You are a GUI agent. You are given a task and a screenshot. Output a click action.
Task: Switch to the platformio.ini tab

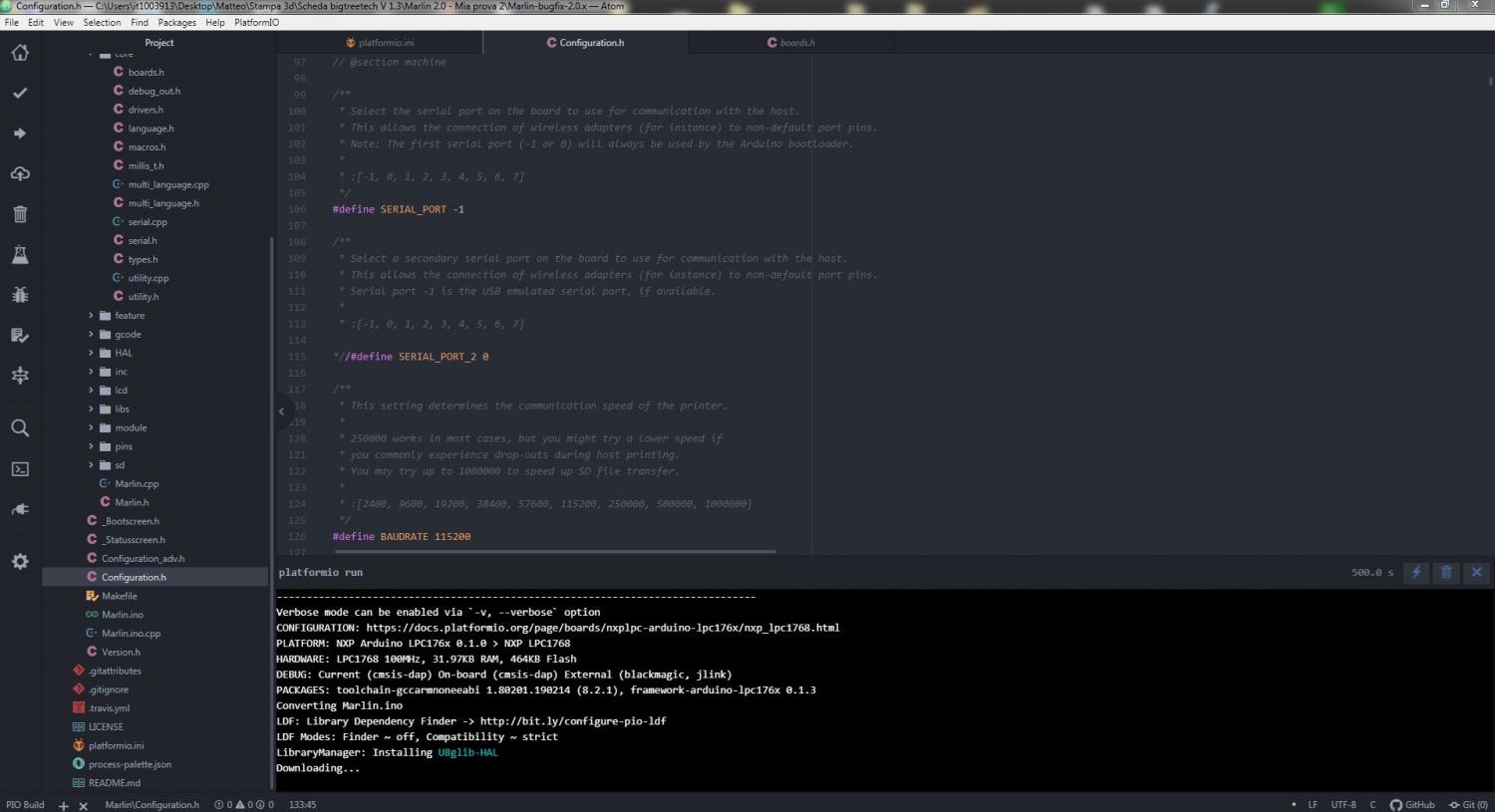pos(380,43)
